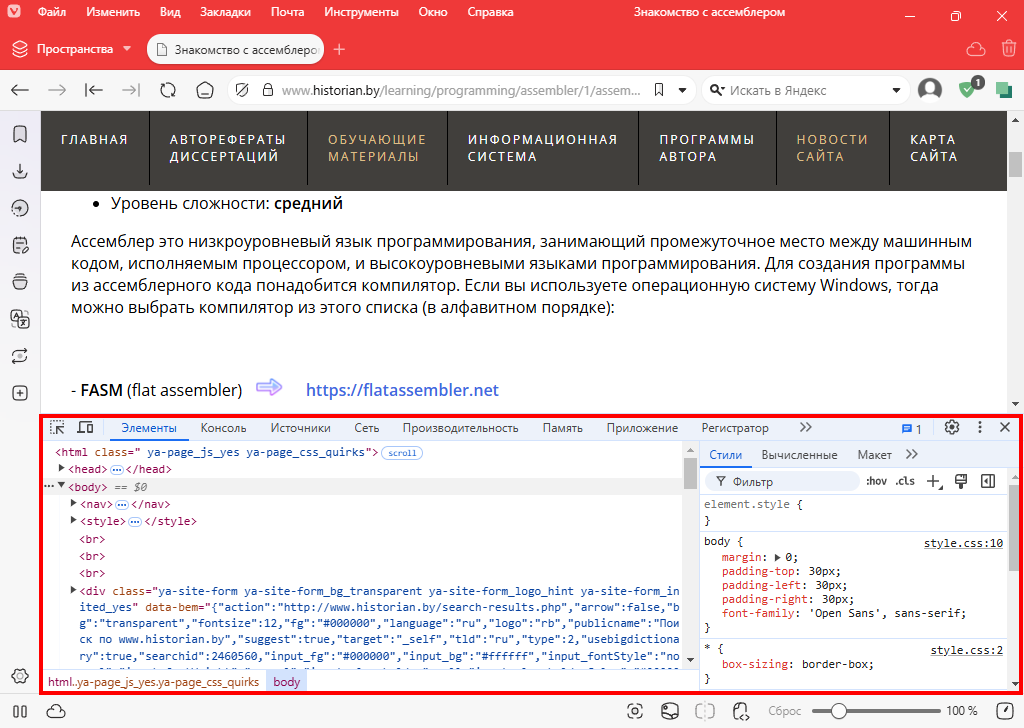The height and width of the screenshot is (728, 1024).
Task: Open the Downloads panel in sidebar
Action: (x=19, y=171)
